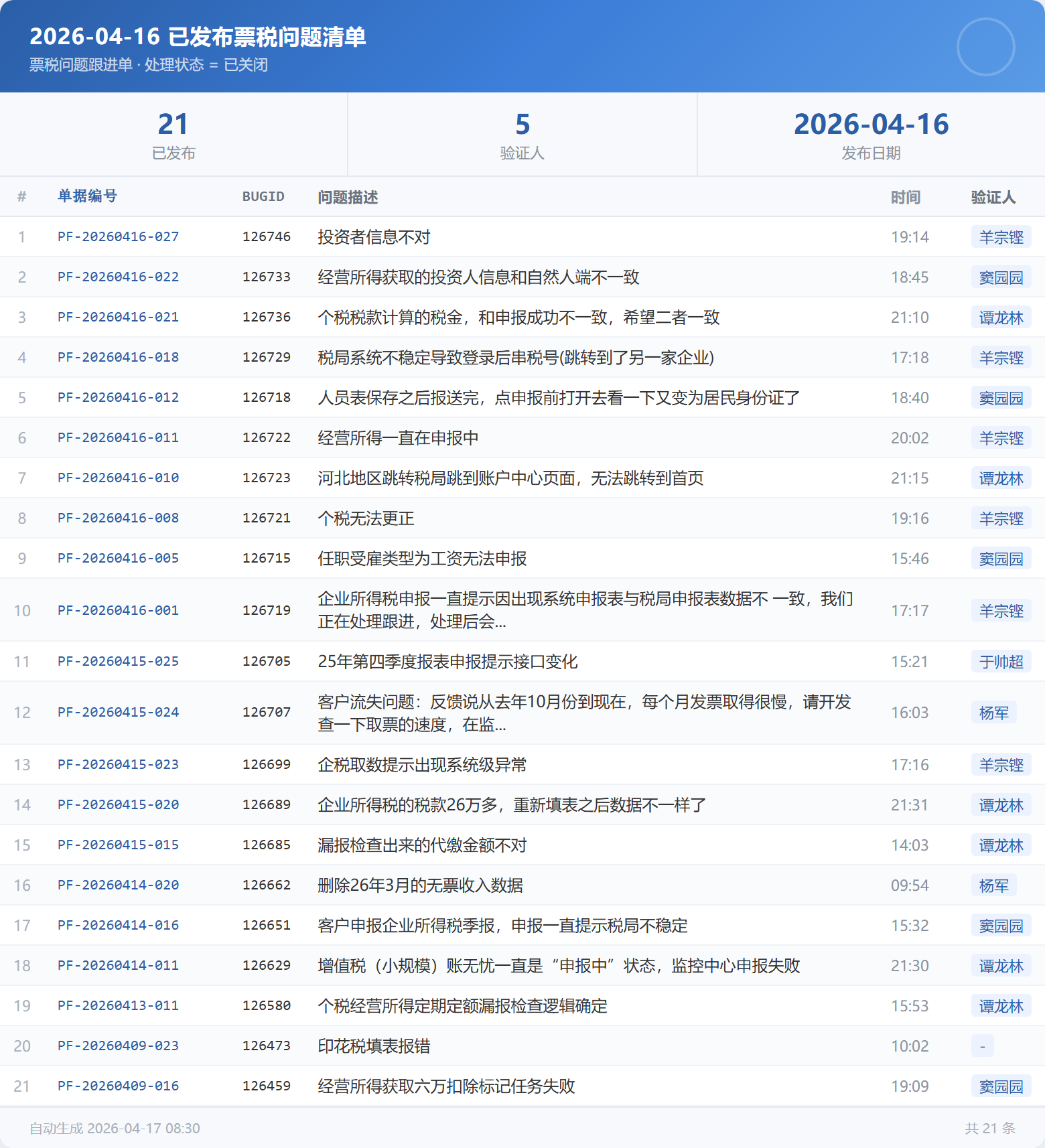Click description 投资者信息不对
The width and height of the screenshot is (1045, 1148).
point(374,237)
